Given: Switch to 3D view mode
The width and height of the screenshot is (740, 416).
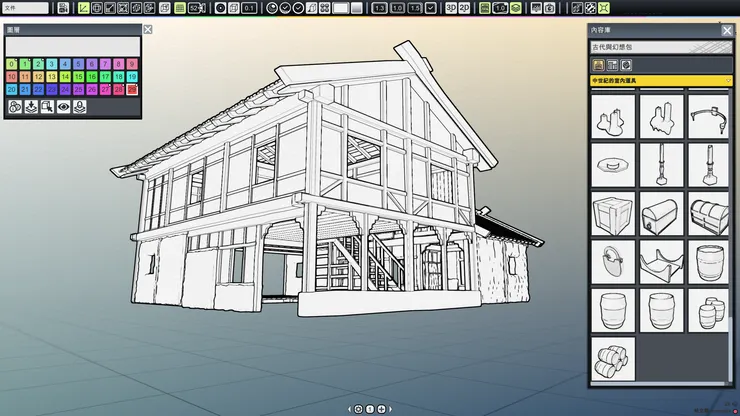Looking at the screenshot, I should (x=452, y=8).
